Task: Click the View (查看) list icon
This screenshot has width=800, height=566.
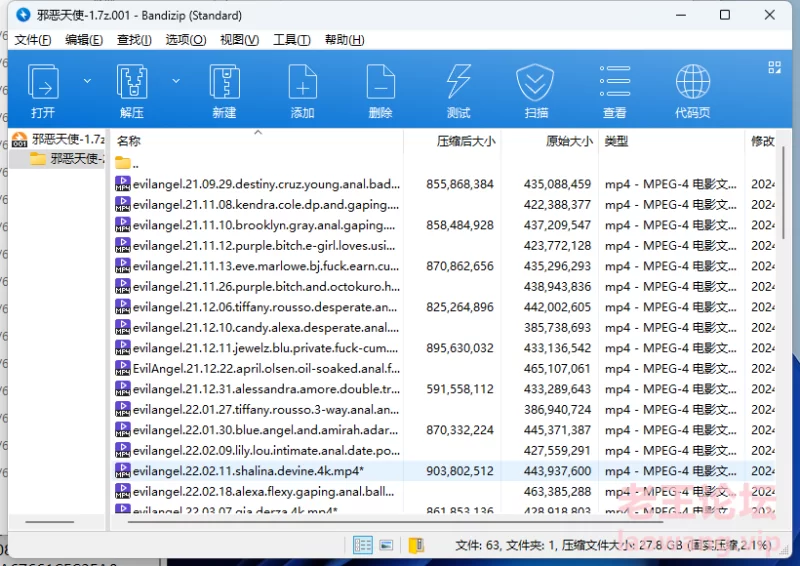Action: coord(615,82)
